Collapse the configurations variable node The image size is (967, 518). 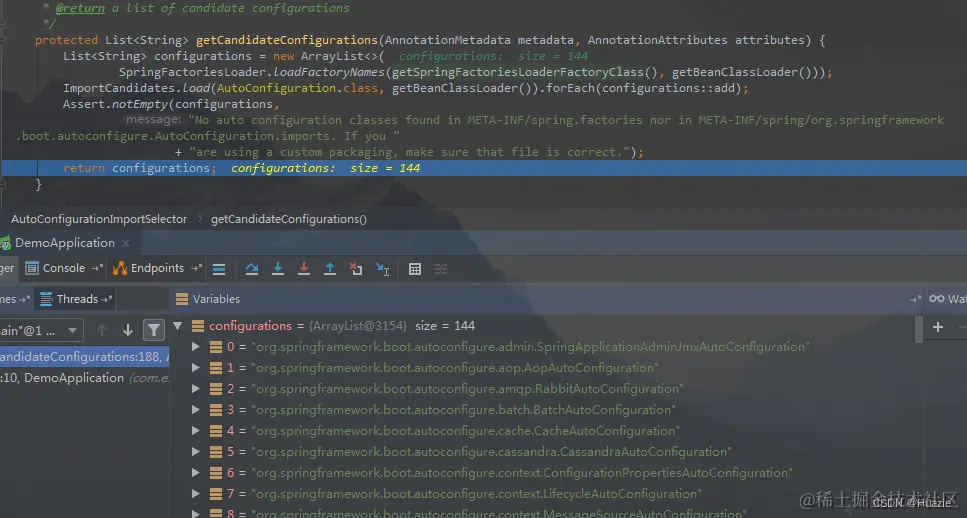(x=178, y=326)
